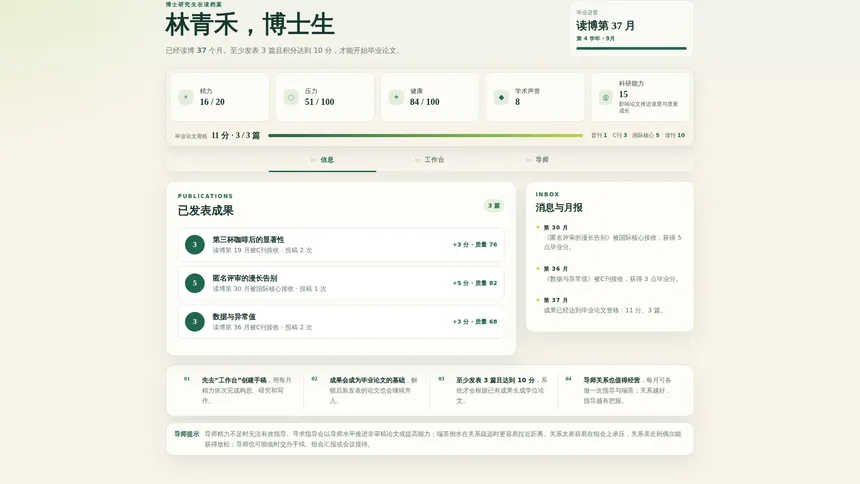Open the publication 第三杯咖啡后的显著性
The image size is (860, 484).
coord(341,245)
